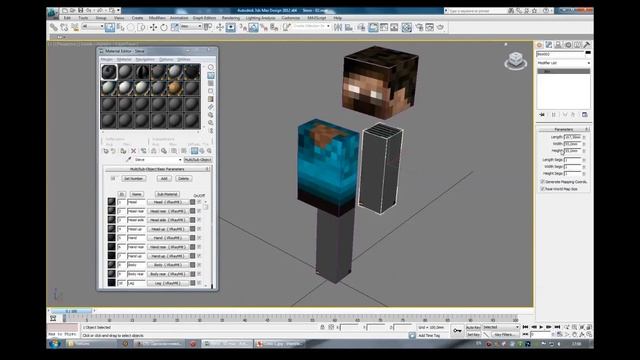The image size is (640, 360).
Task: Open the Help menu
Action: [x=338, y=18]
